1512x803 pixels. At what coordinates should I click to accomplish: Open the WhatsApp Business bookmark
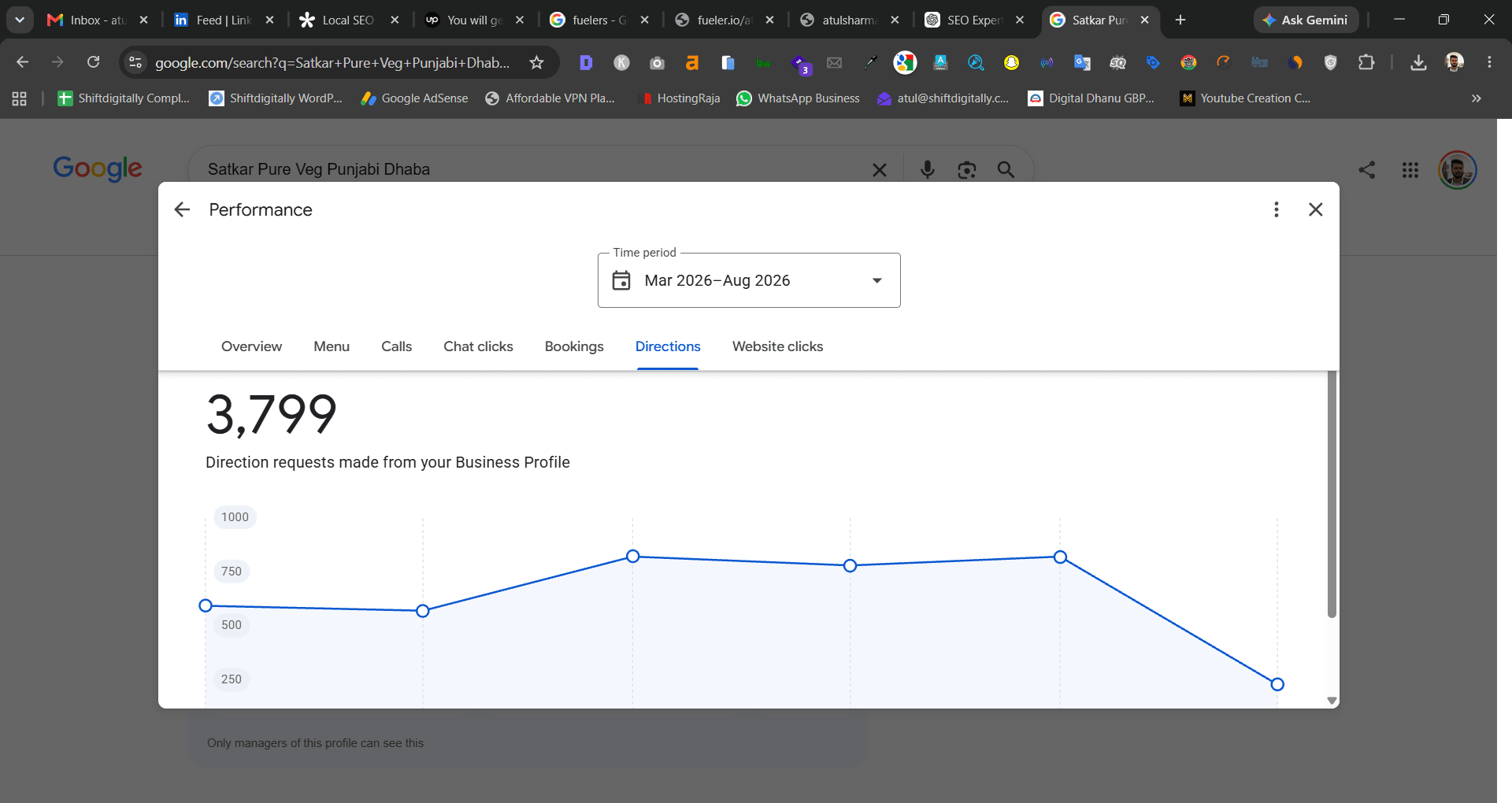[x=798, y=98]
